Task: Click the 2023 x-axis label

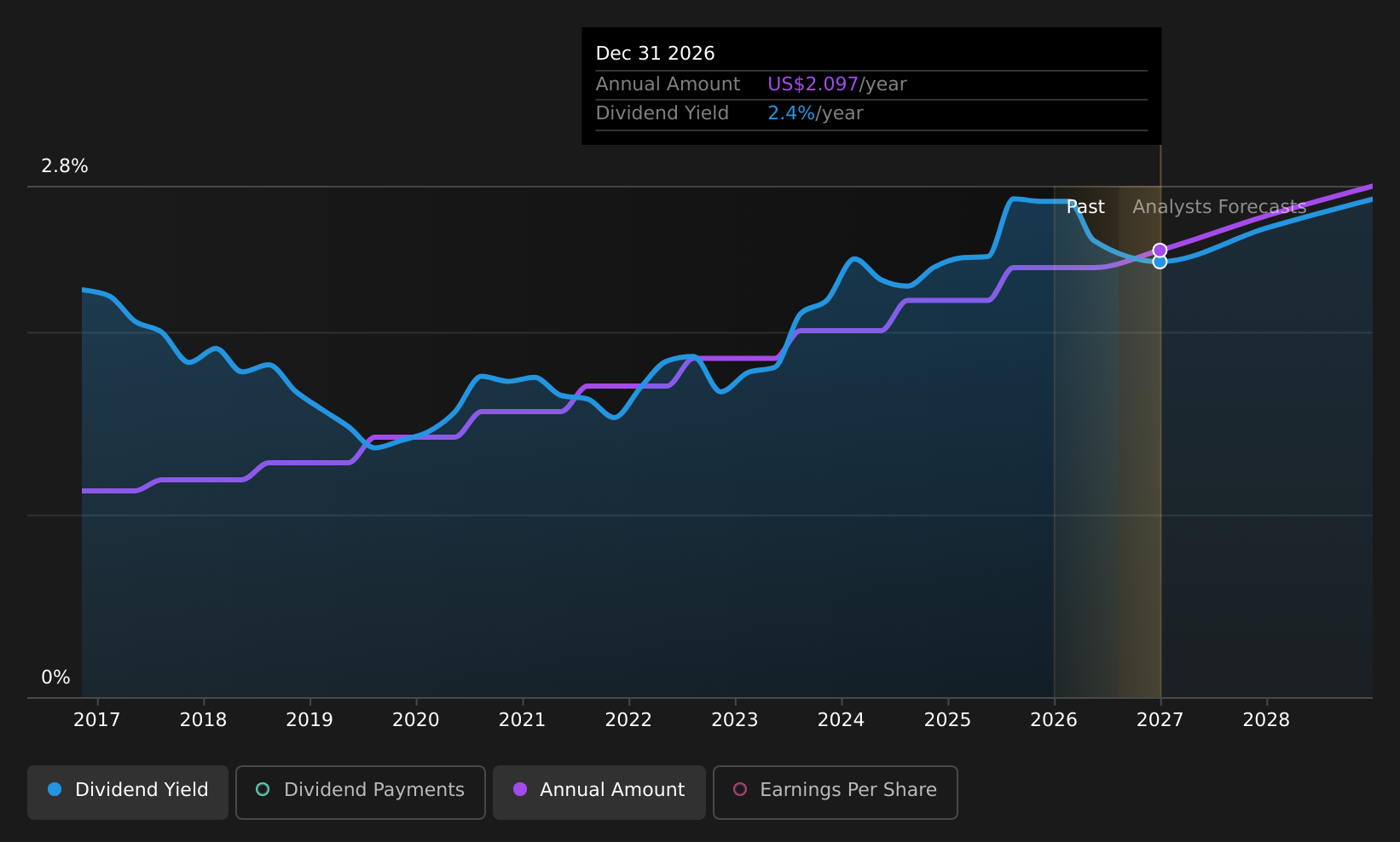Action: [x=735, y=720]
